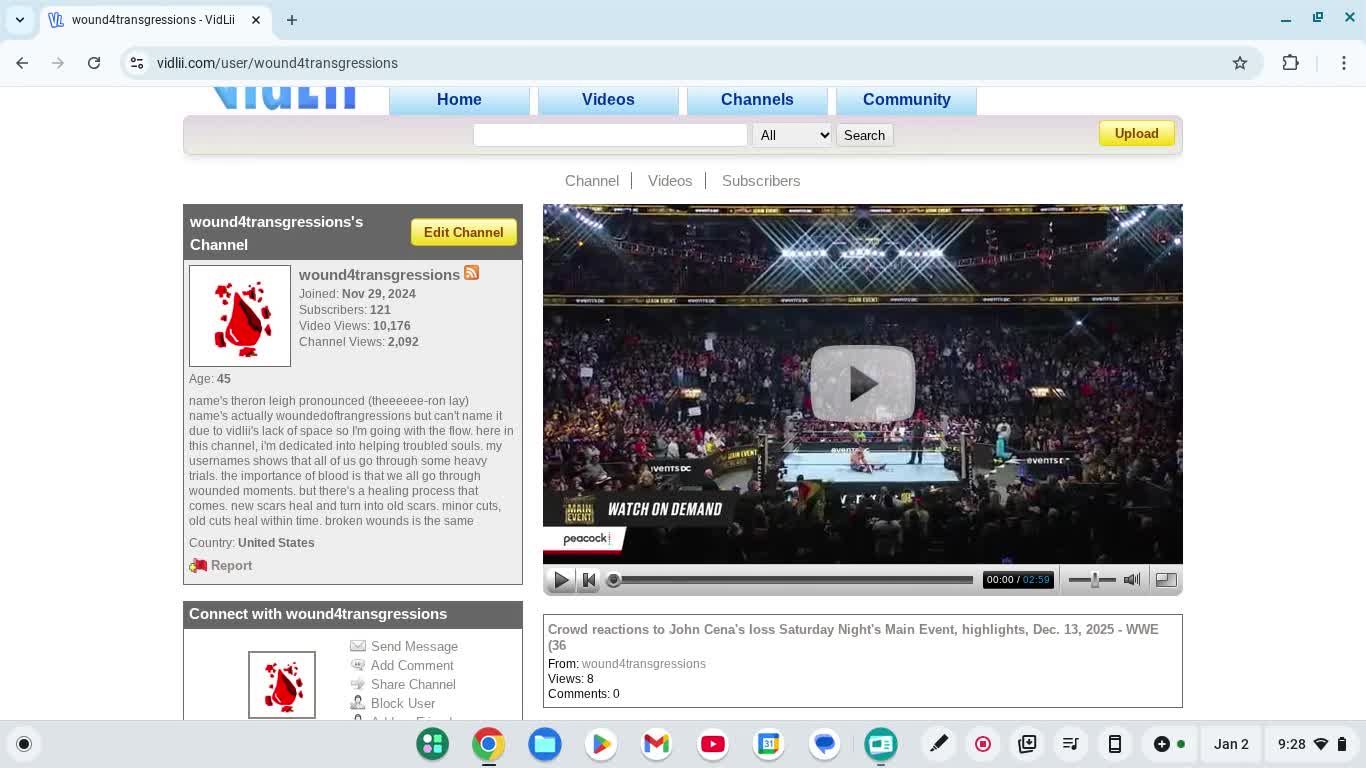The image size is (1366, 768).
Task: Click the Add Comment speech bubble icon
Action: (358, 665)
